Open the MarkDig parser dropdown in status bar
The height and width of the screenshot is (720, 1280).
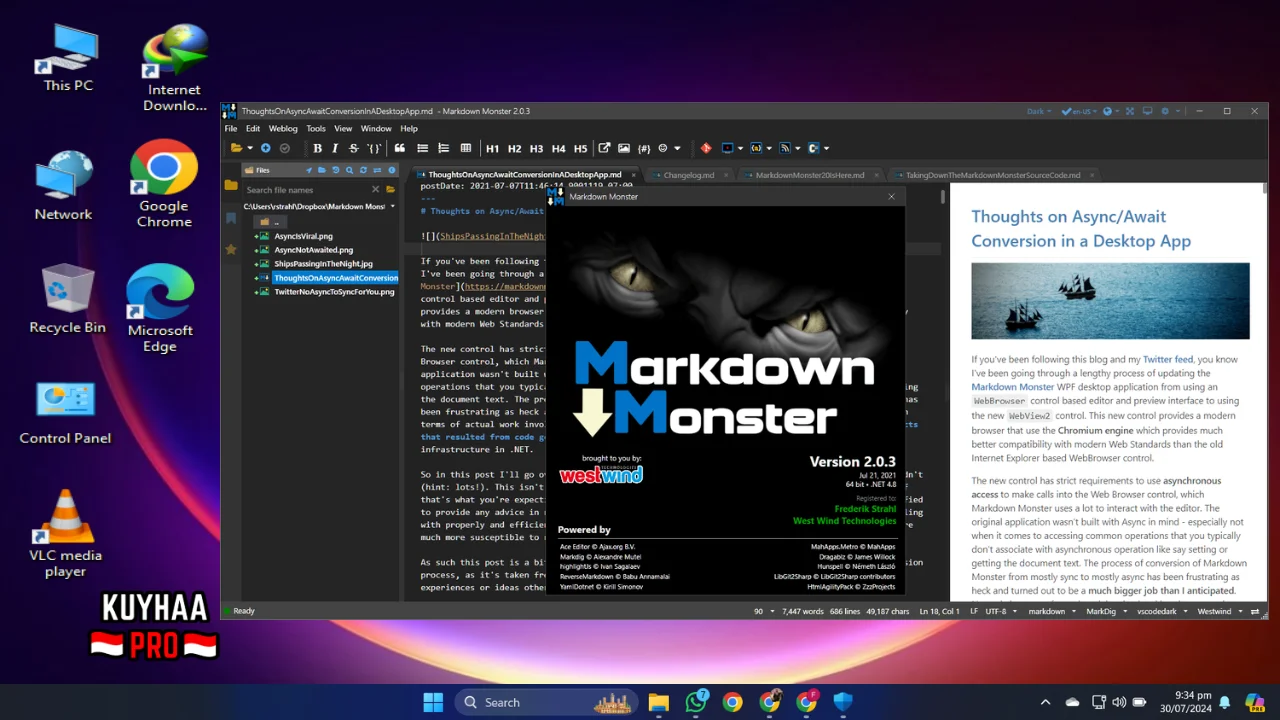coord(1105,611)
